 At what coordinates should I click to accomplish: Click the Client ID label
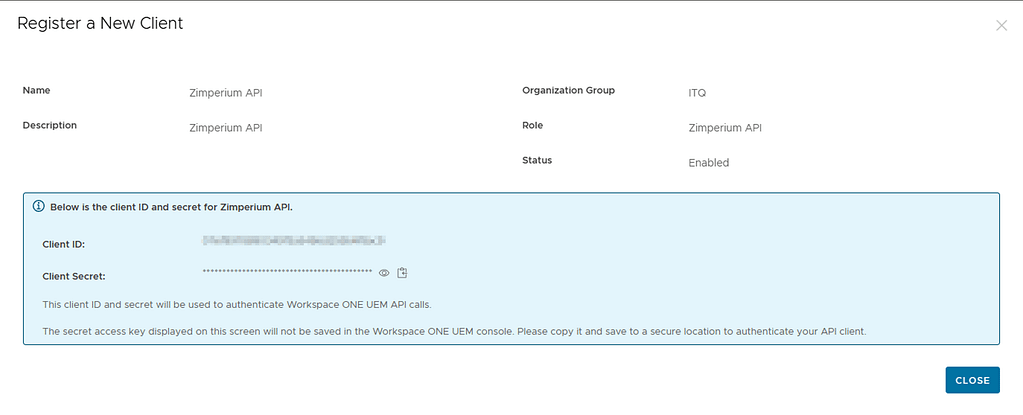64,245
